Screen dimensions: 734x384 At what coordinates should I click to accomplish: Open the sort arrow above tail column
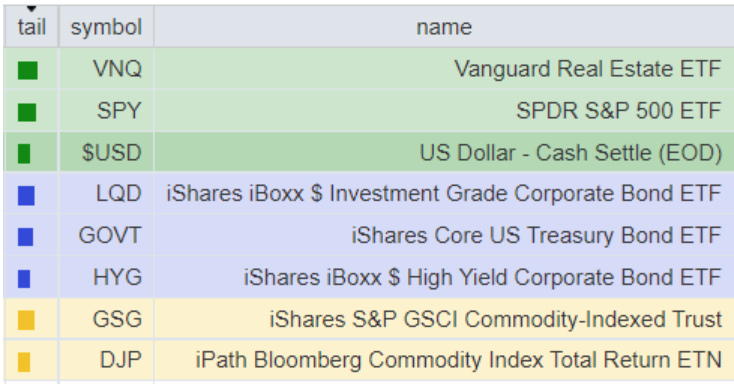[31, 9]
